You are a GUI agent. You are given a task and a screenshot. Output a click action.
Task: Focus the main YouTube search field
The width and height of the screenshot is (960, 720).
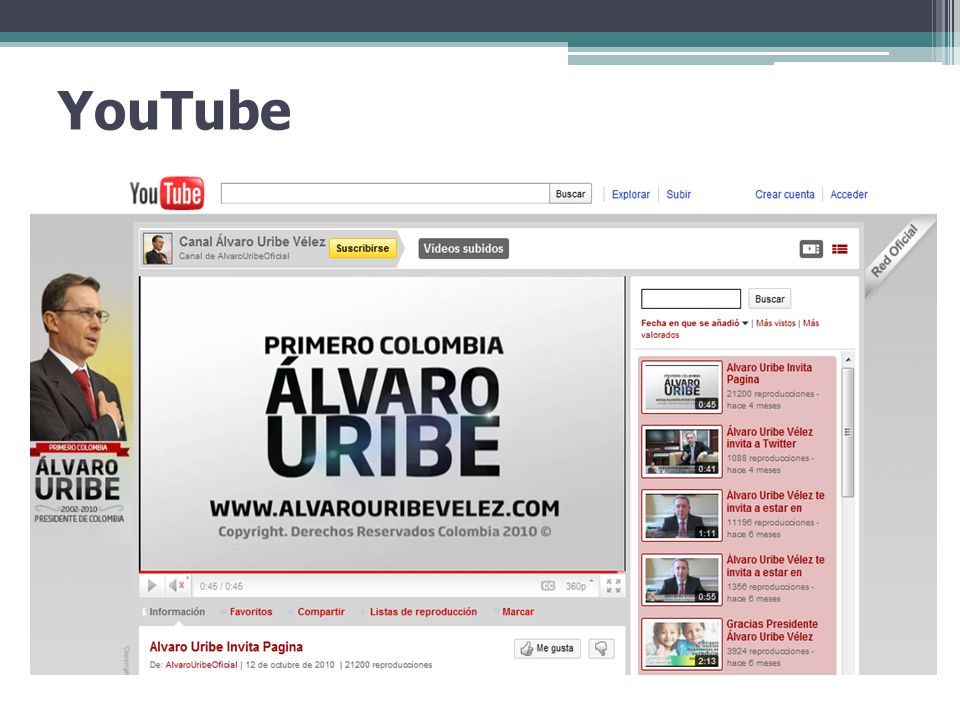coord(385,194)
